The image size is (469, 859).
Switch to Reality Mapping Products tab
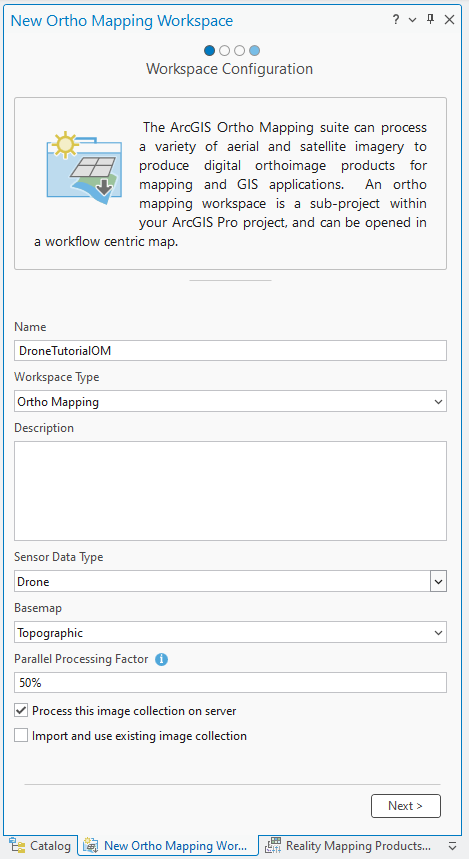[348, 845]
